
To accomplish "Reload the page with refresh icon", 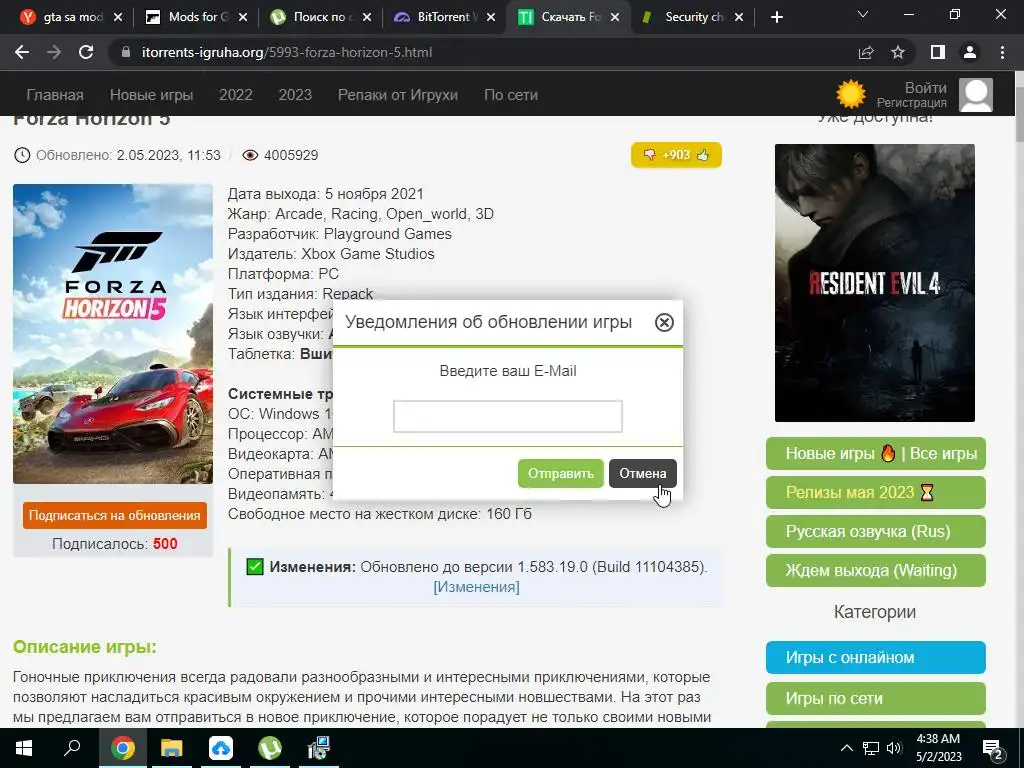I will coord(86,52).
